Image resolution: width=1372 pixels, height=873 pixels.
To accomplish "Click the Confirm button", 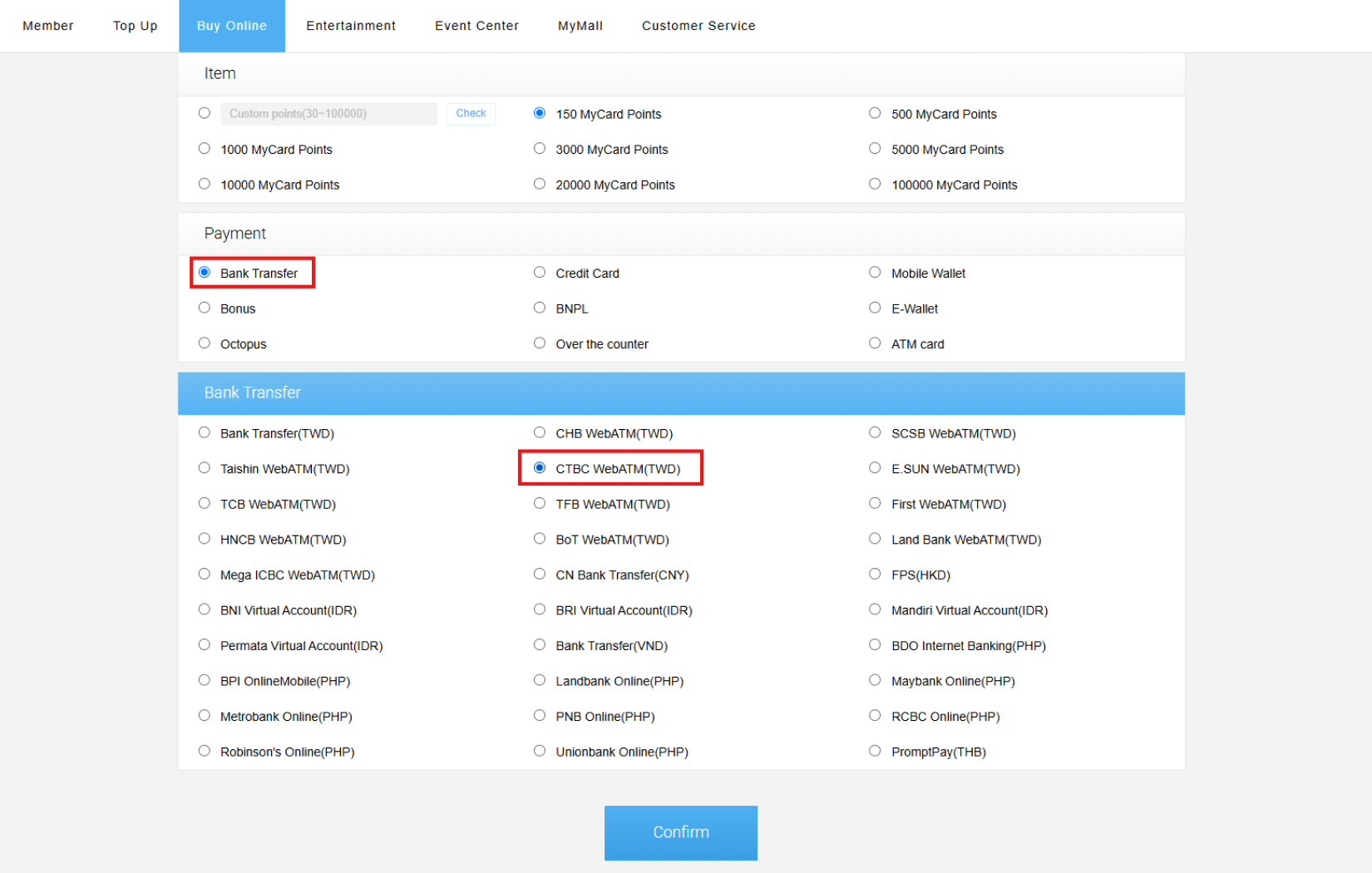I will 681,832.
